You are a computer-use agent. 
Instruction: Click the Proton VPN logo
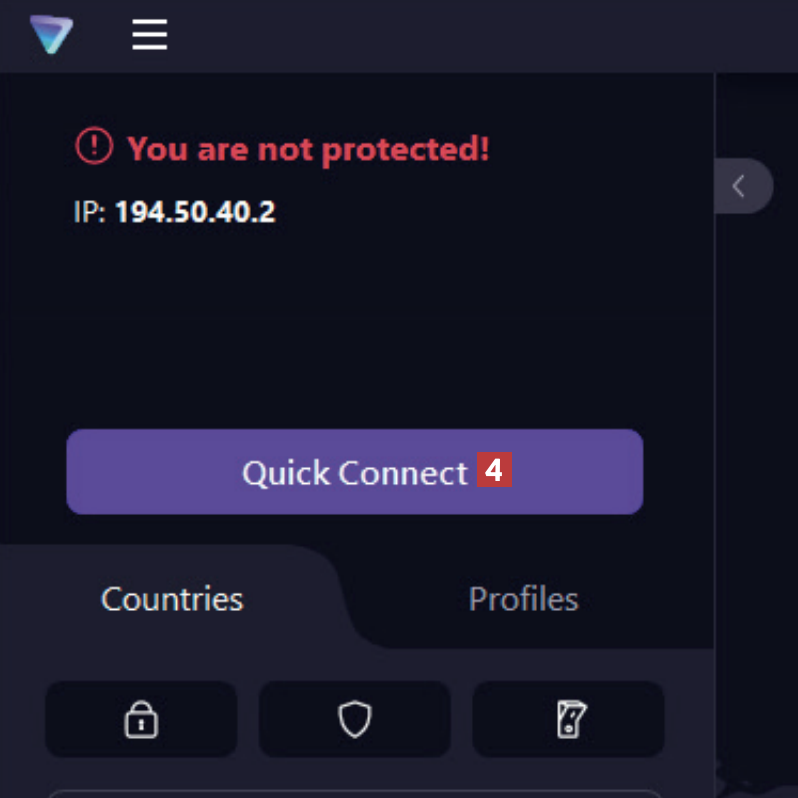coord(51,35)
